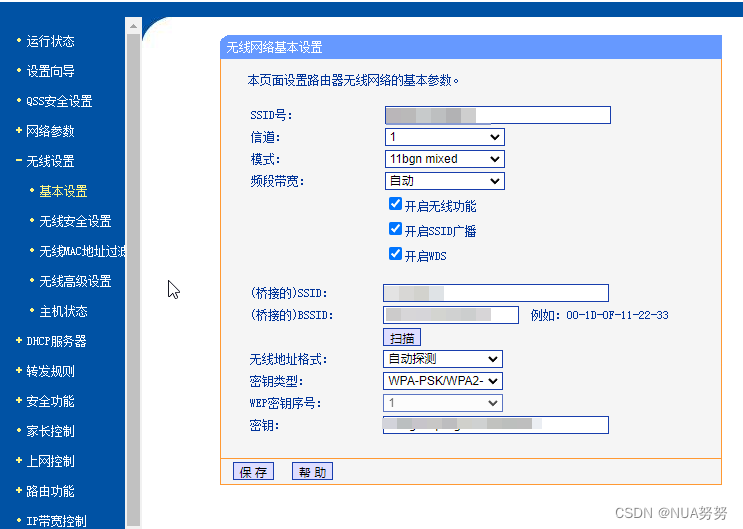Viewport: 743px width, 529px height.
Task: Click the 帮助 help button
Action: coord(312,472)
